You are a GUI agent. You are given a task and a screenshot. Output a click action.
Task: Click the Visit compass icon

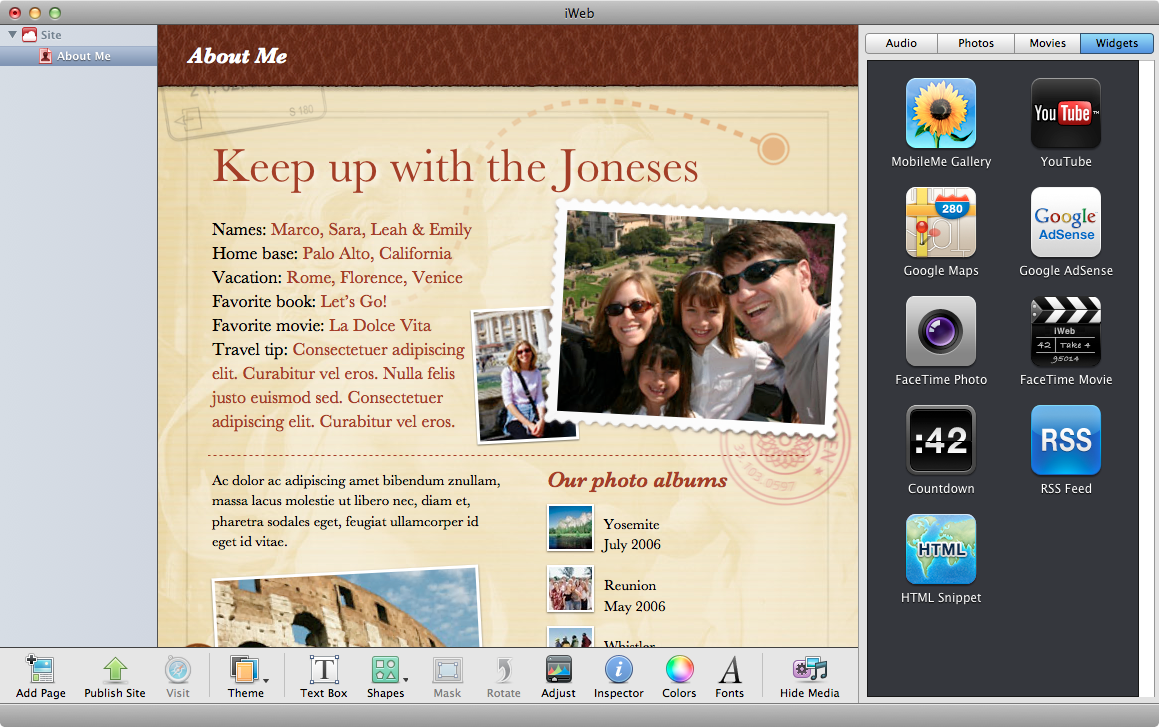coord(177,670)
